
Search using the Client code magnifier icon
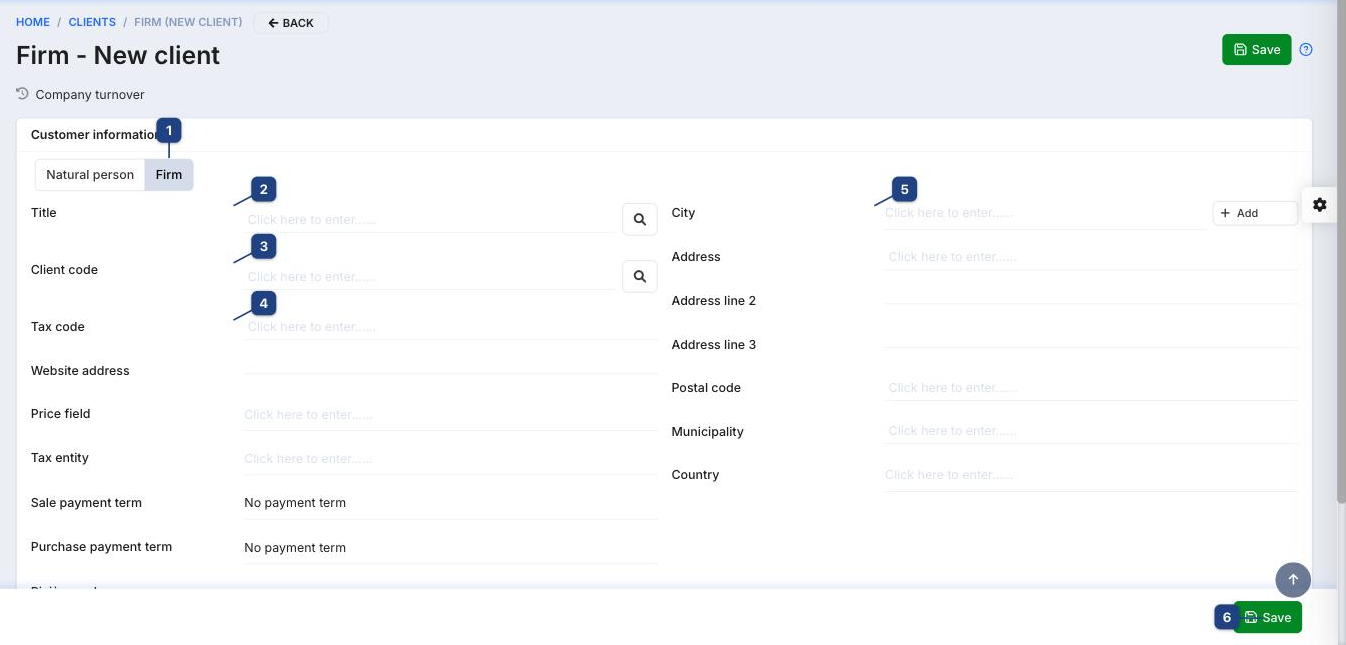click(x=640, y=276)
